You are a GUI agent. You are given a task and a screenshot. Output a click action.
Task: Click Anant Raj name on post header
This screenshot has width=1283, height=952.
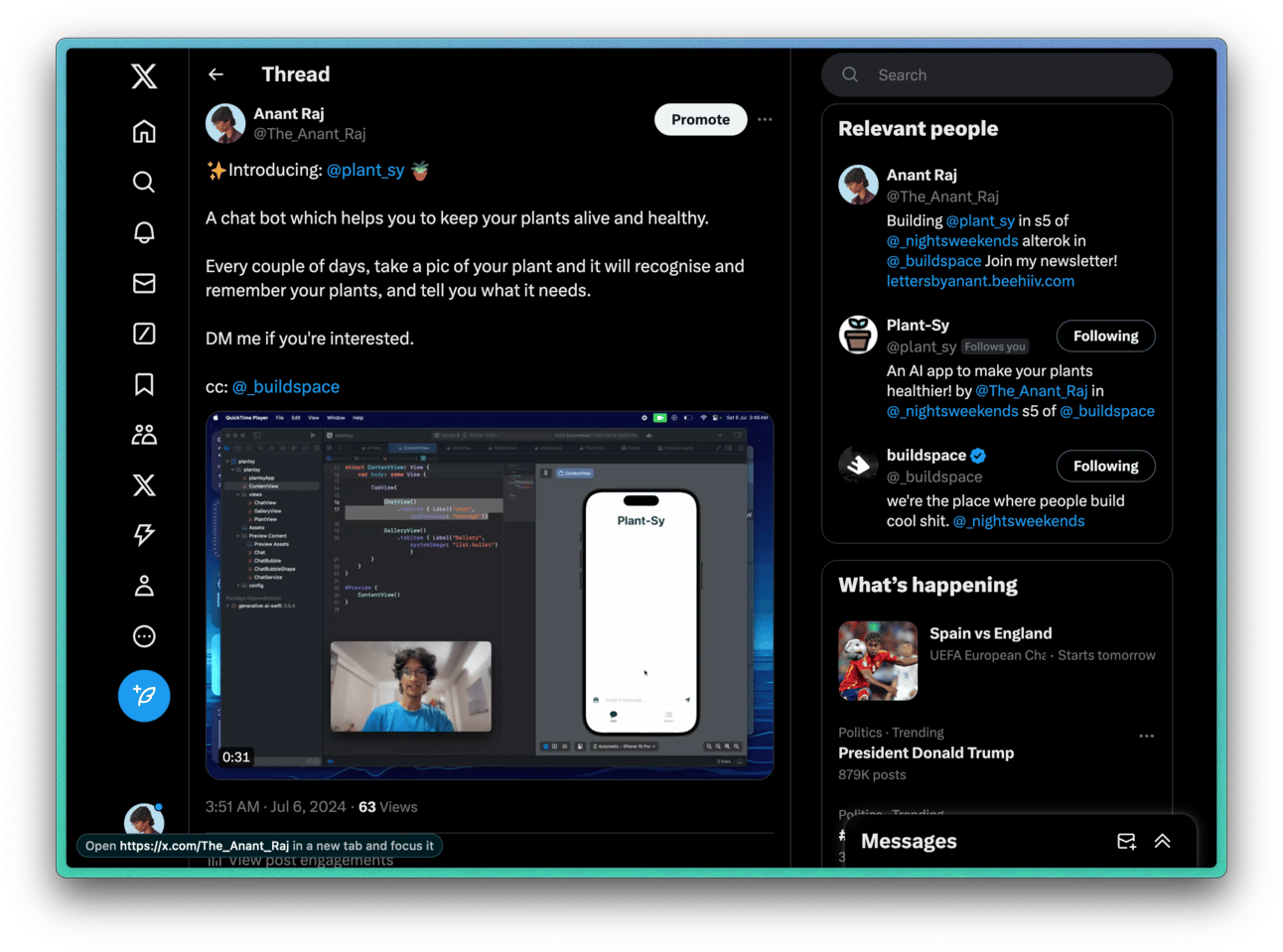click(289, 113)
